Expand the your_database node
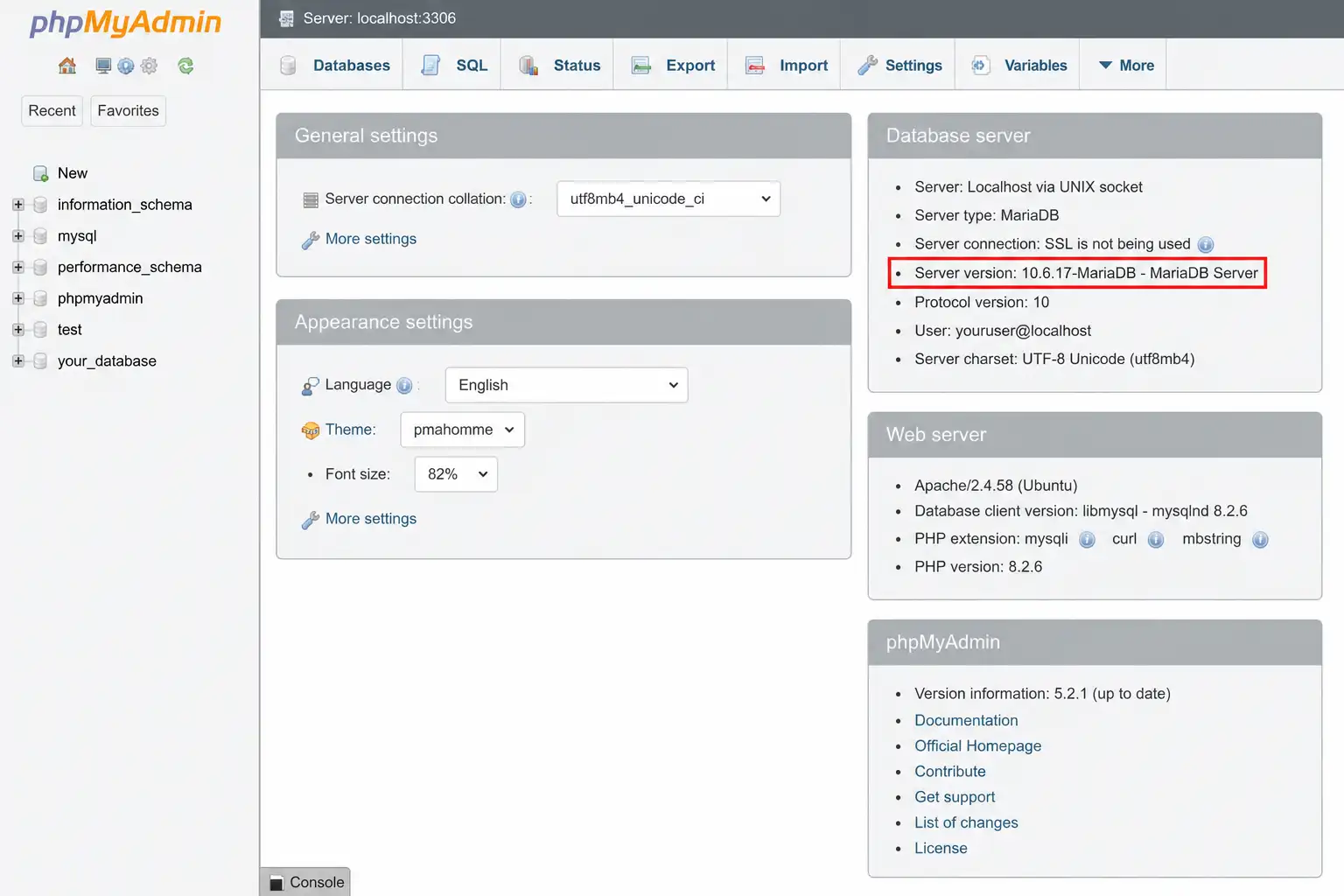Screen dimensions: 1344x896 17,360
